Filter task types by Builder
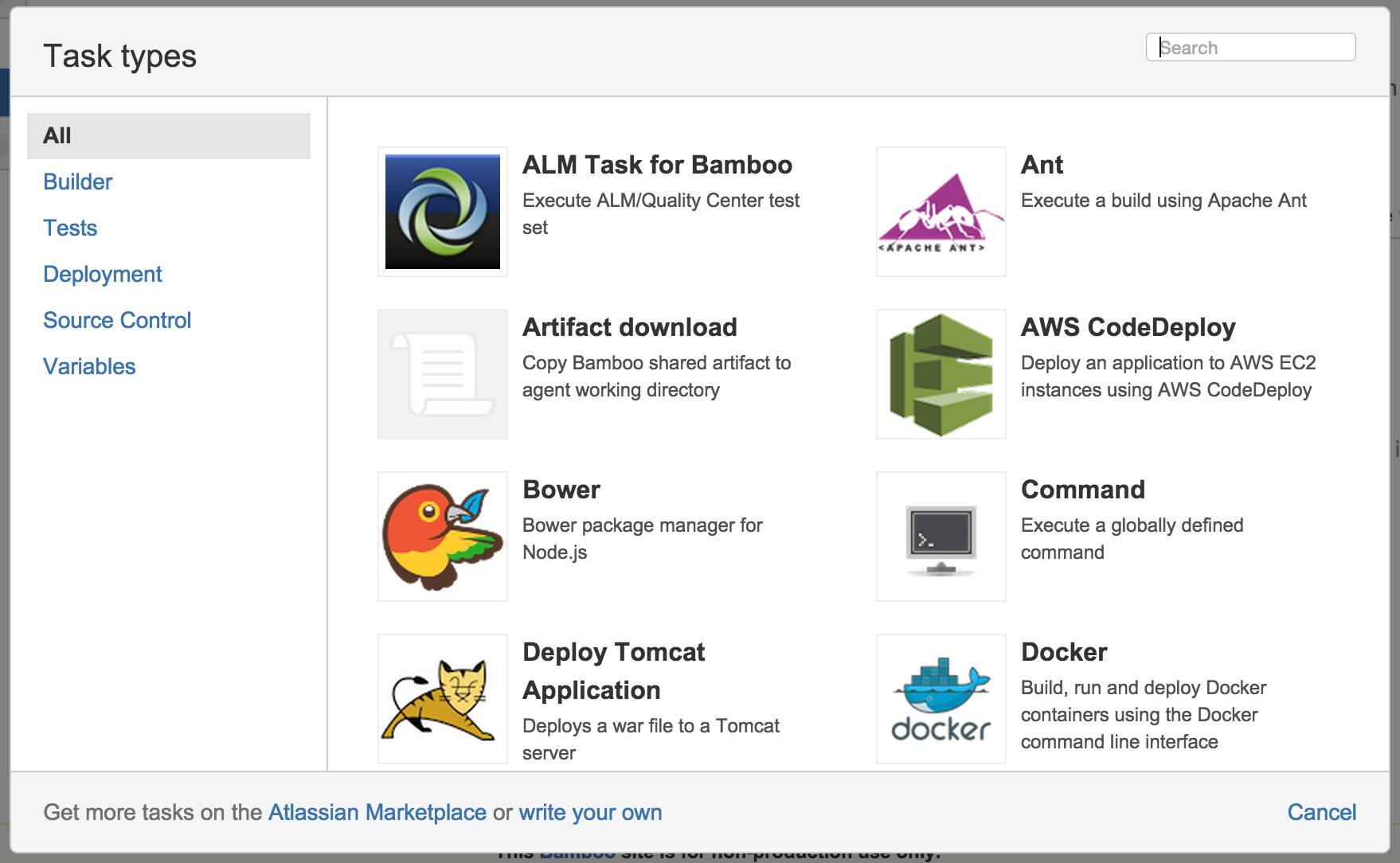Screen dimensions: 1400x863 point(78,182)
